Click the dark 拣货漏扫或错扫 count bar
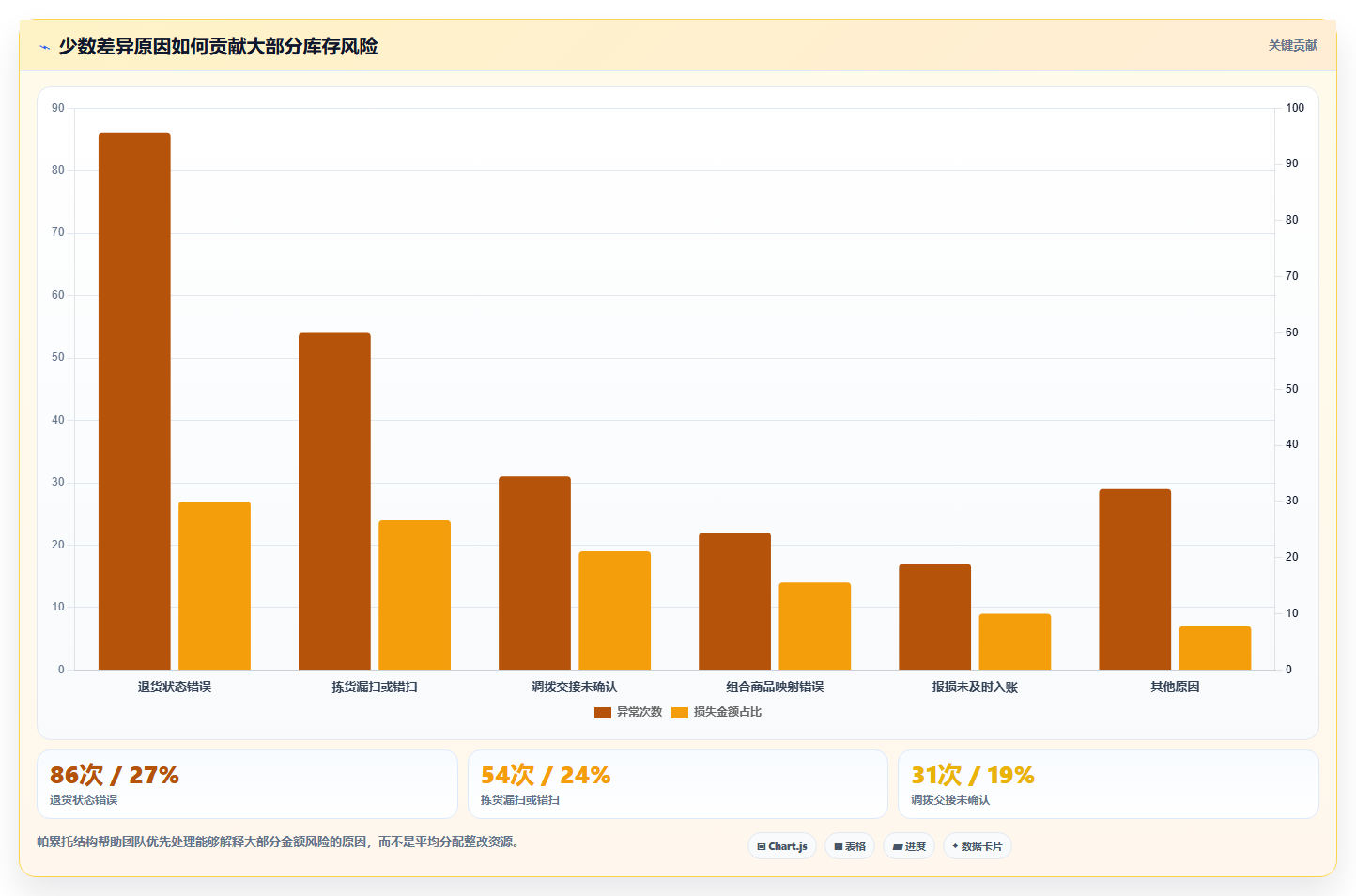The height and width of the screenshot is (896, 1356). pyautogui.click(x=334, y=502)
